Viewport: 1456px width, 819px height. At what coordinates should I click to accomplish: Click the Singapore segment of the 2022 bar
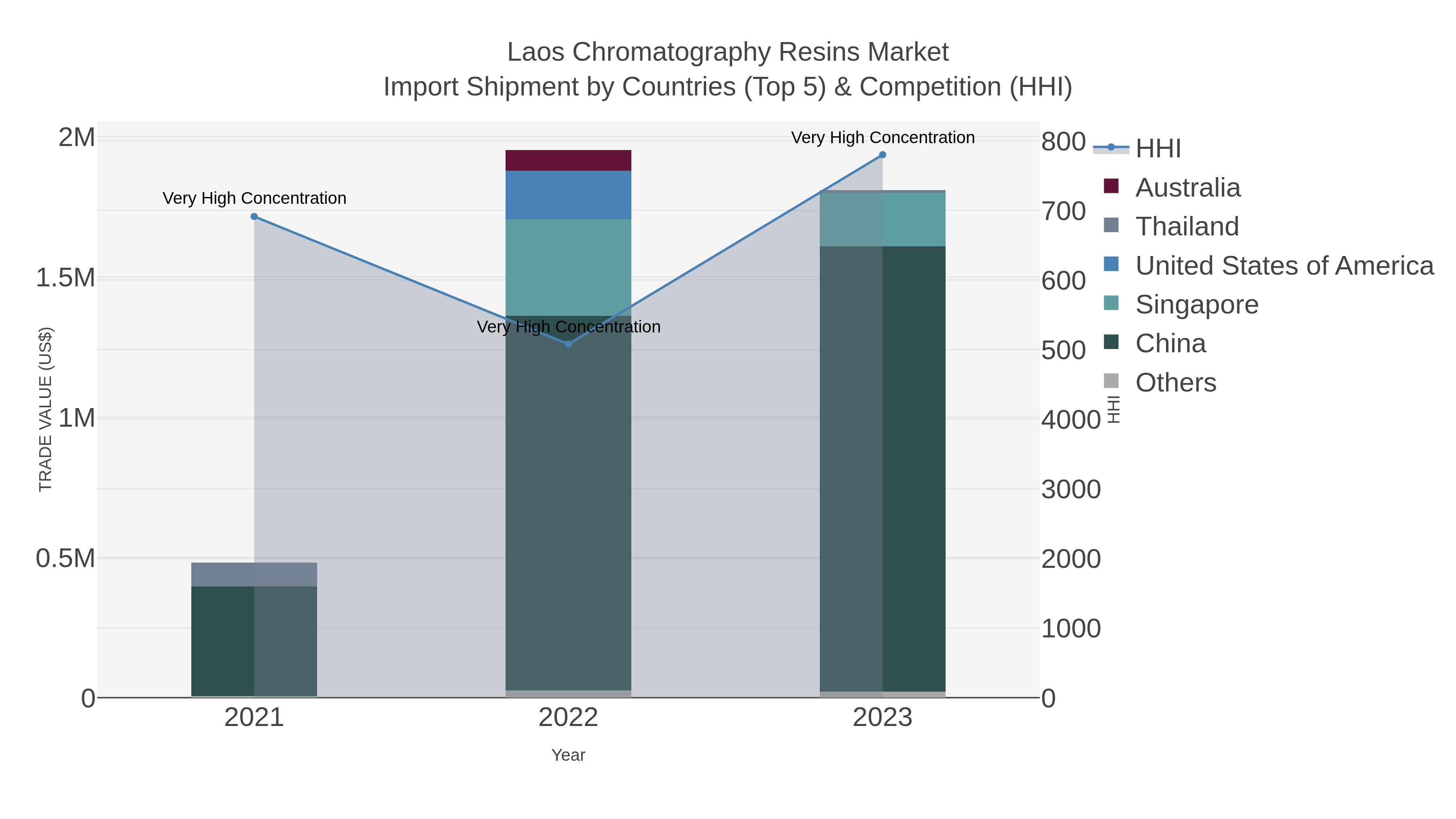pyautogui.click(x=569, y=267)
